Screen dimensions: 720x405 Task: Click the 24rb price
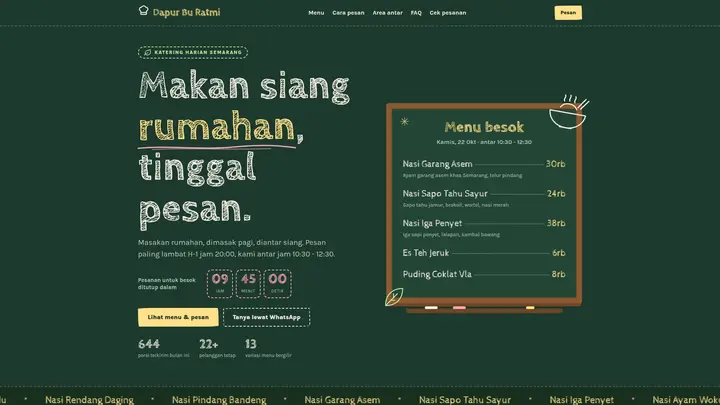tap(556, 194)
